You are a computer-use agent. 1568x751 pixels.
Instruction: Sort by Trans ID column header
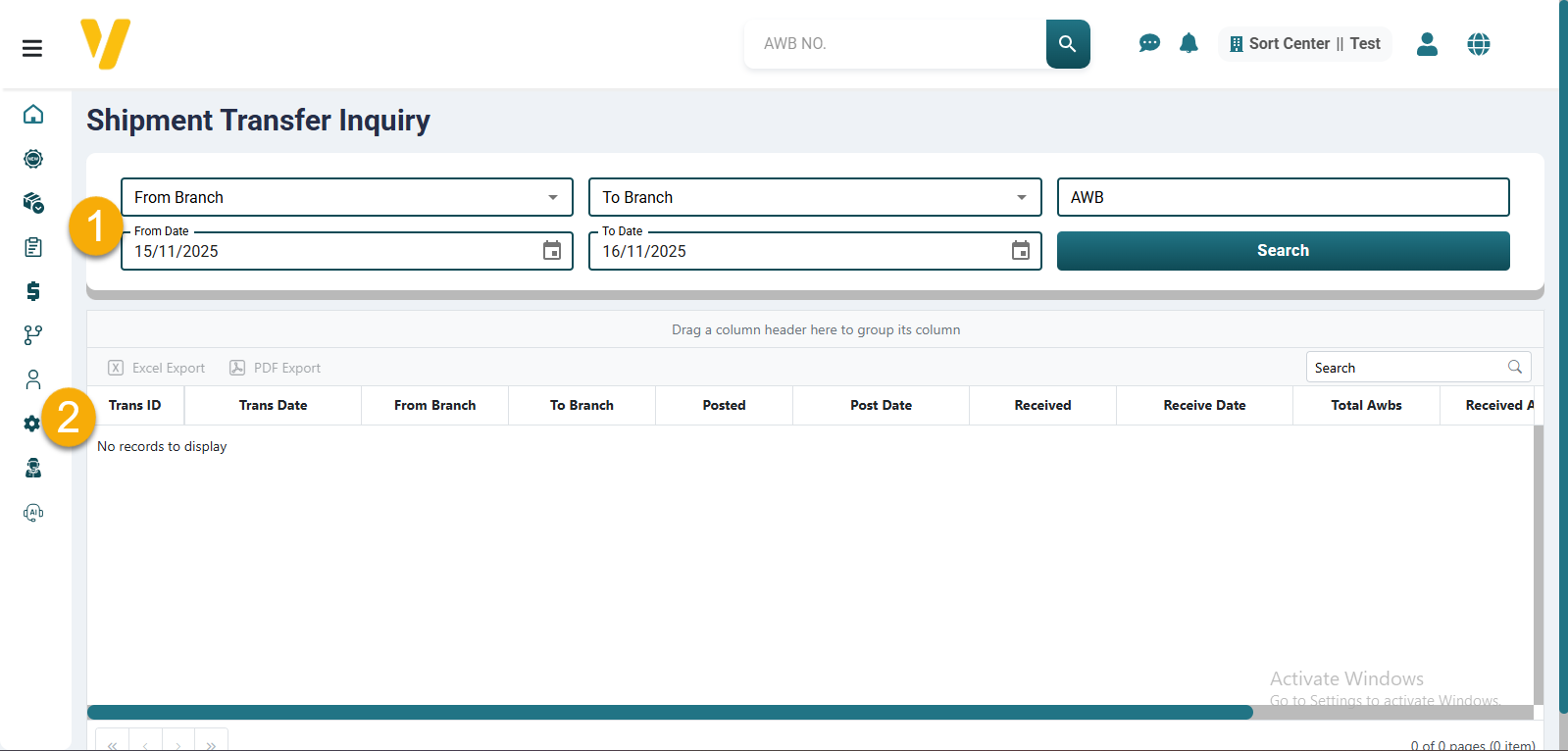pos(135,405)
